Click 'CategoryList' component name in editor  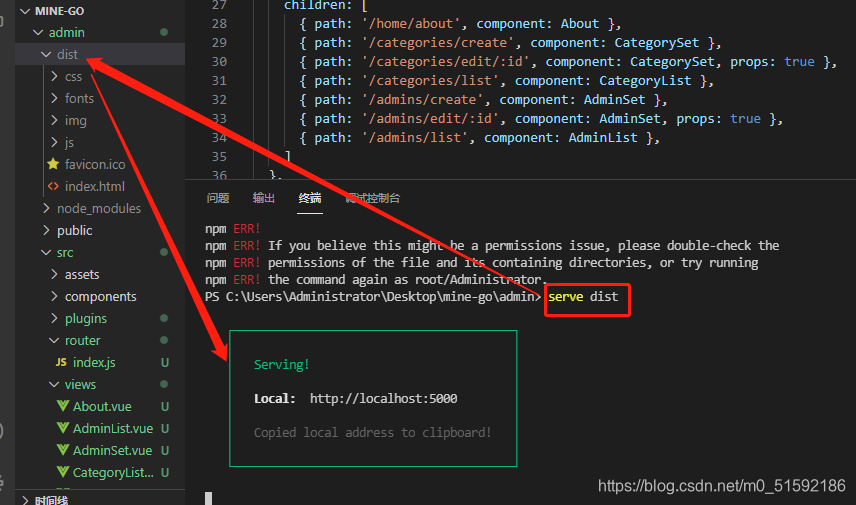pos(645,81)
